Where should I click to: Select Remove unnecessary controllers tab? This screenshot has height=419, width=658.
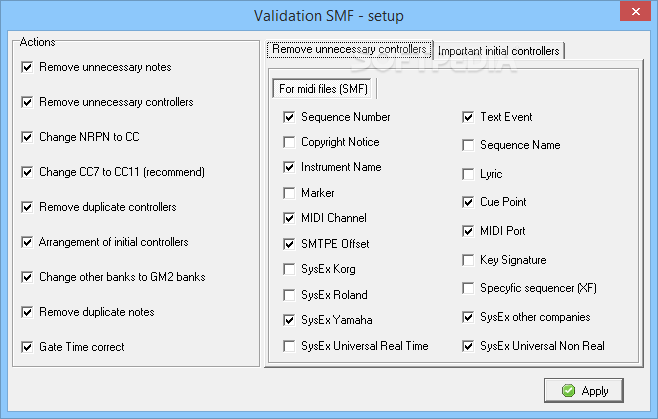click(349, 49)
